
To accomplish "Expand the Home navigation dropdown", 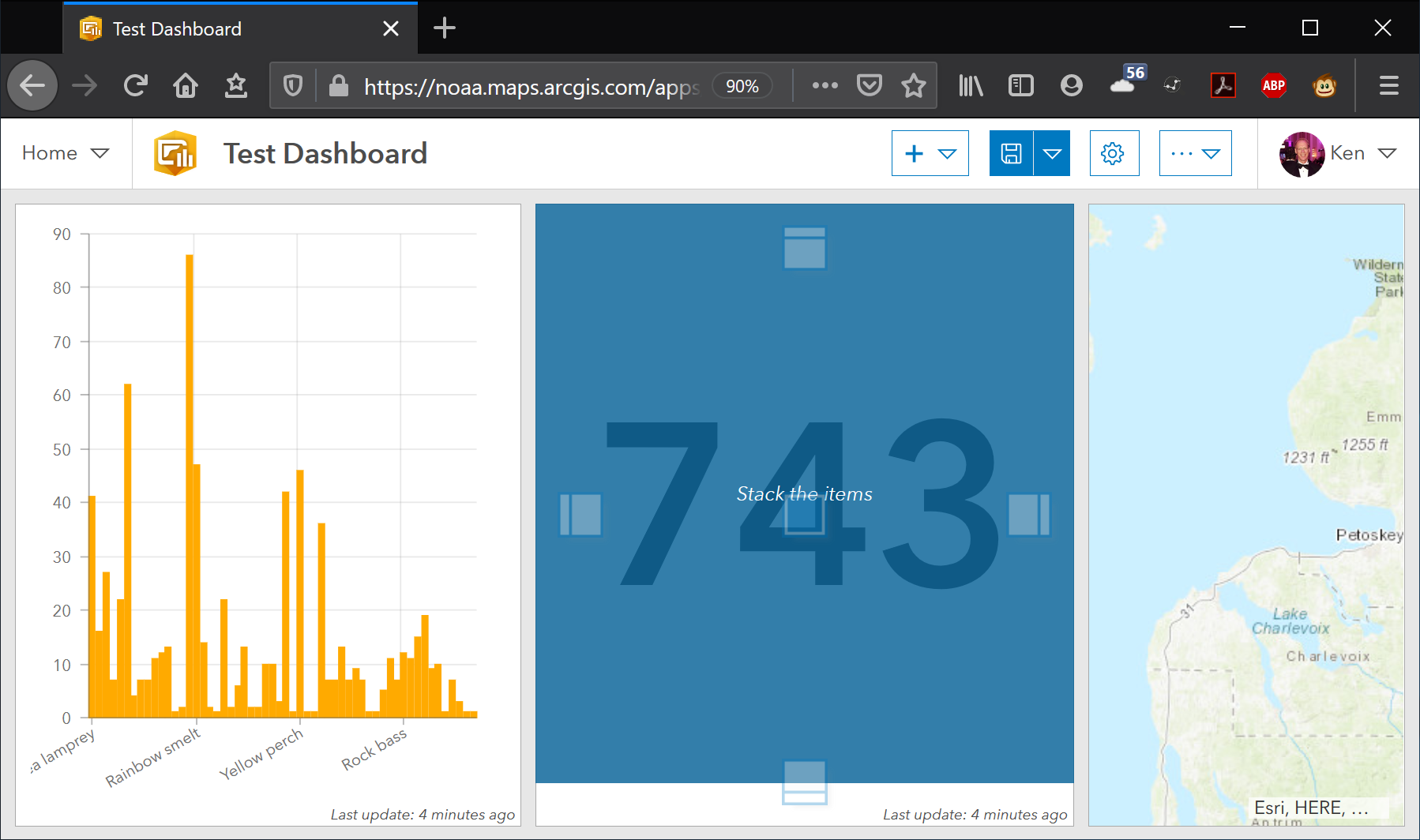I will point(66,153).
